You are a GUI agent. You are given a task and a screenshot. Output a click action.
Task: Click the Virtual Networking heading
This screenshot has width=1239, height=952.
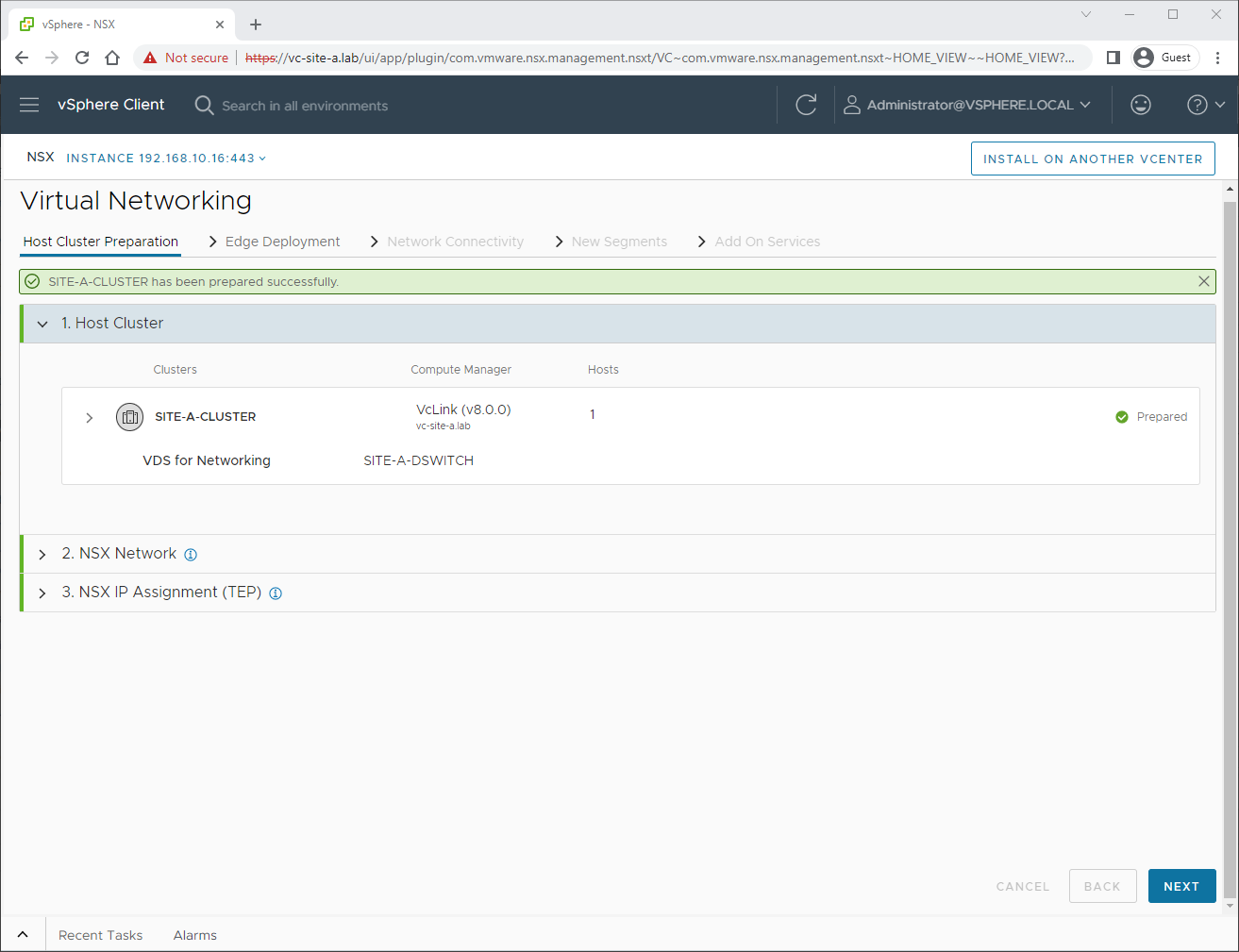click(136, 201)
